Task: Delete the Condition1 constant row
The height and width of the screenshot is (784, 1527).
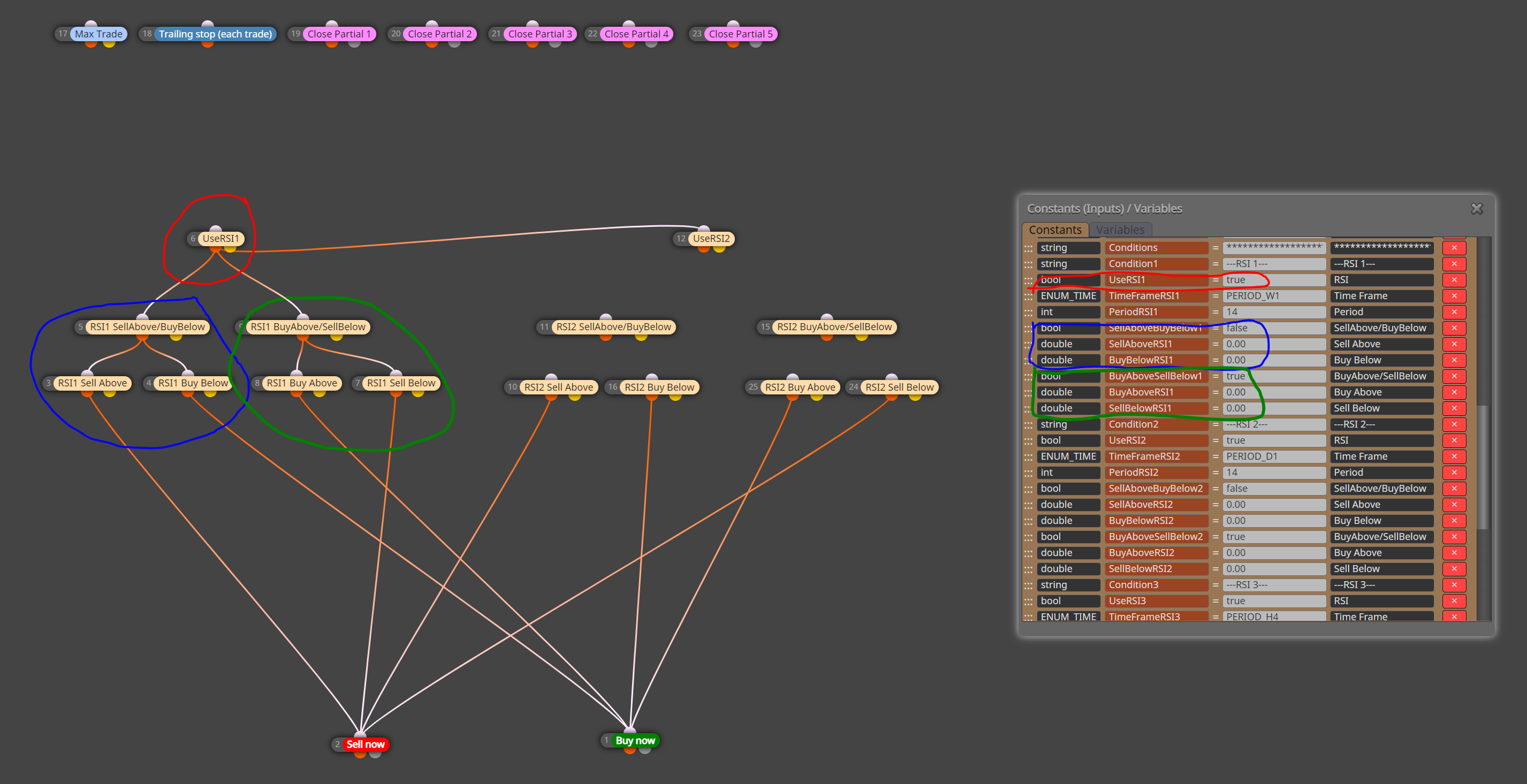Action: 1454,264
